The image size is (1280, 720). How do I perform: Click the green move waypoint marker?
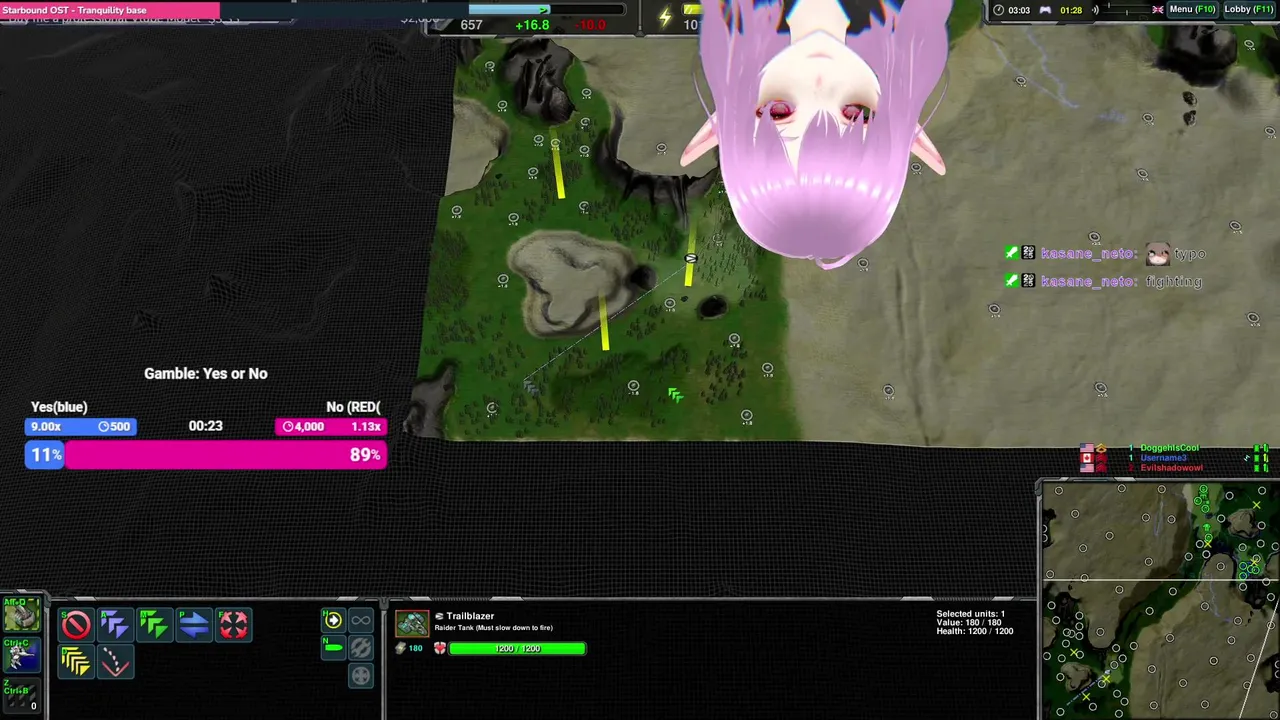pyautogui.click(x=675, y=395)
